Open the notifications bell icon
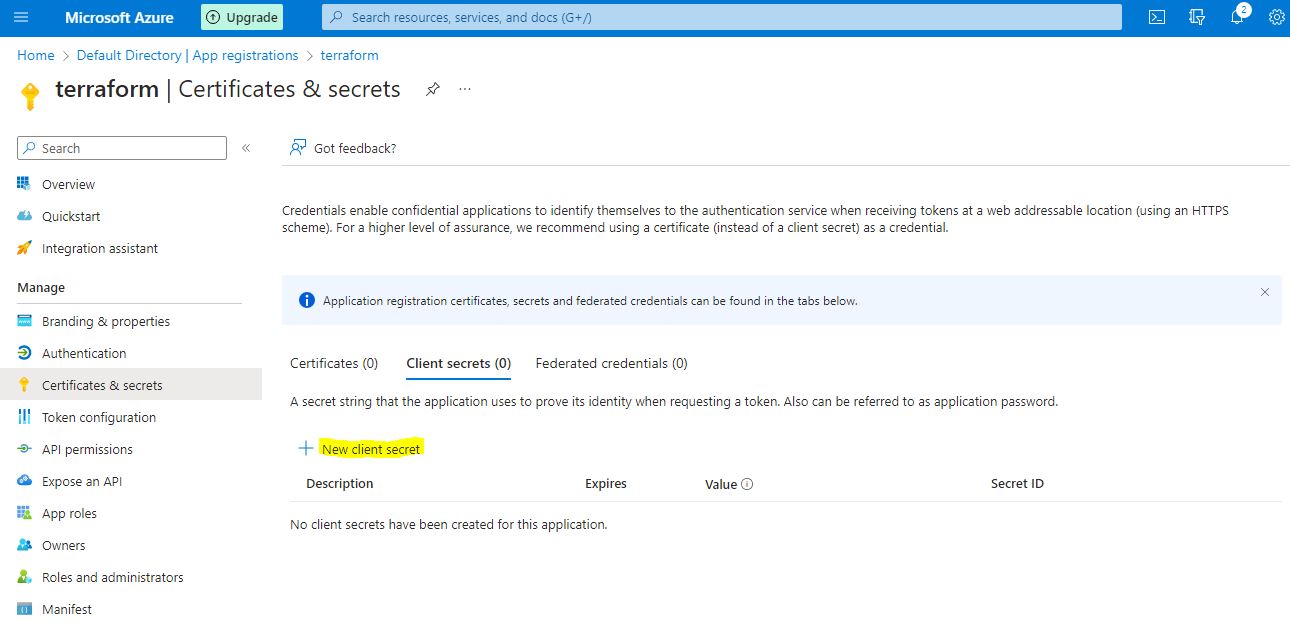Image resolution: width=1290 pixels, height=622 pixels. click(1237, 17)
